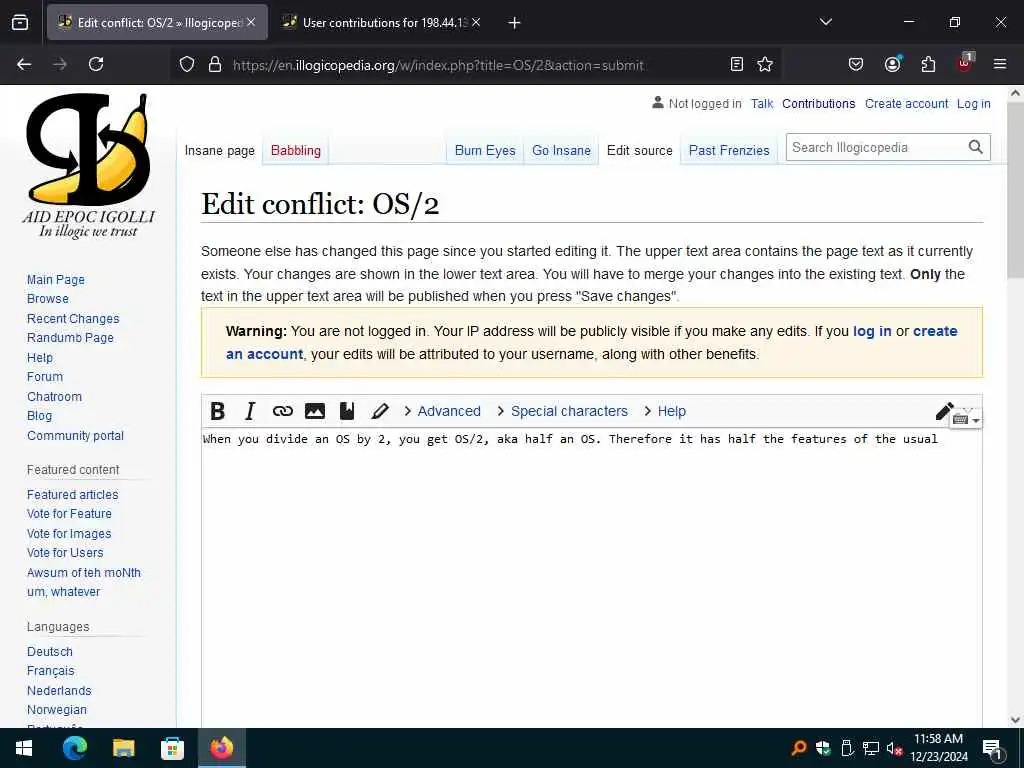This screenshot has height=768, width=1024.
Task: Click inside the upper wikitext editing area
Action: point(591,578)
